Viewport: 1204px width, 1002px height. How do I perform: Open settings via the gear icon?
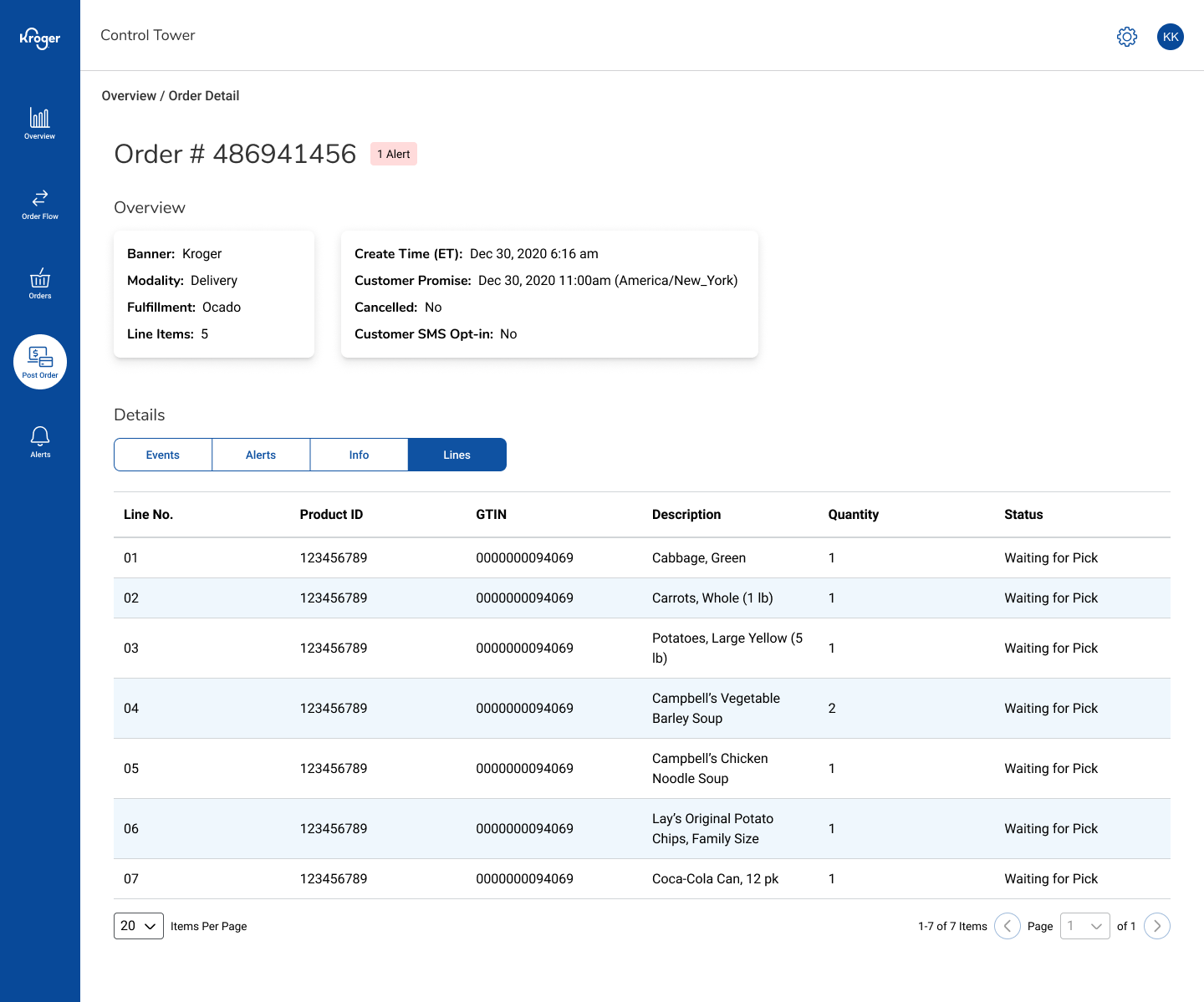pos(1127,37)
